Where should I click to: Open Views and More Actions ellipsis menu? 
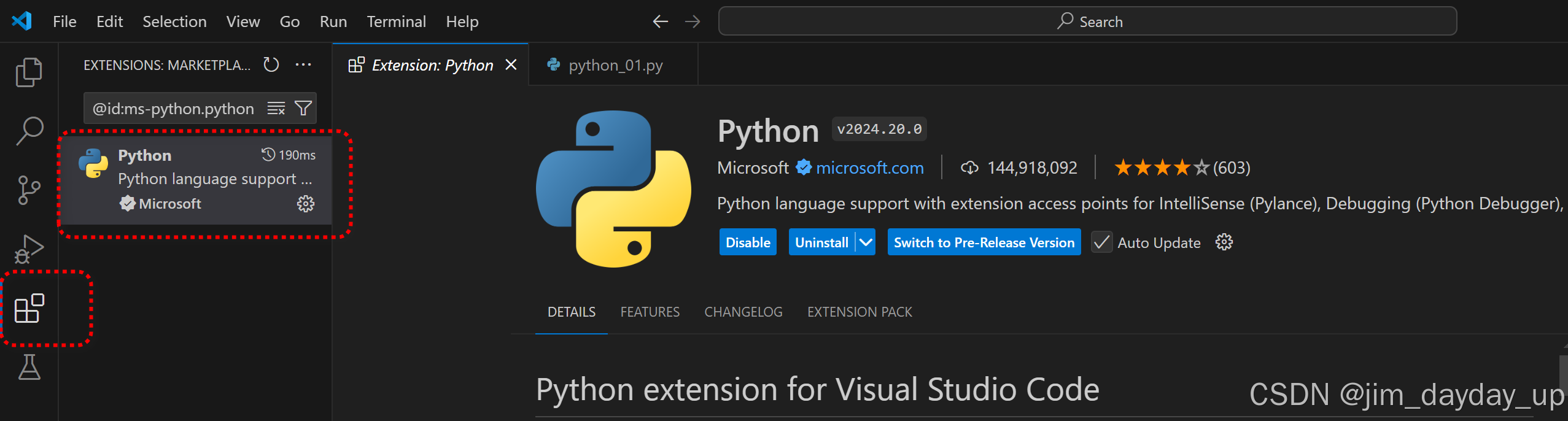(303, 64)
